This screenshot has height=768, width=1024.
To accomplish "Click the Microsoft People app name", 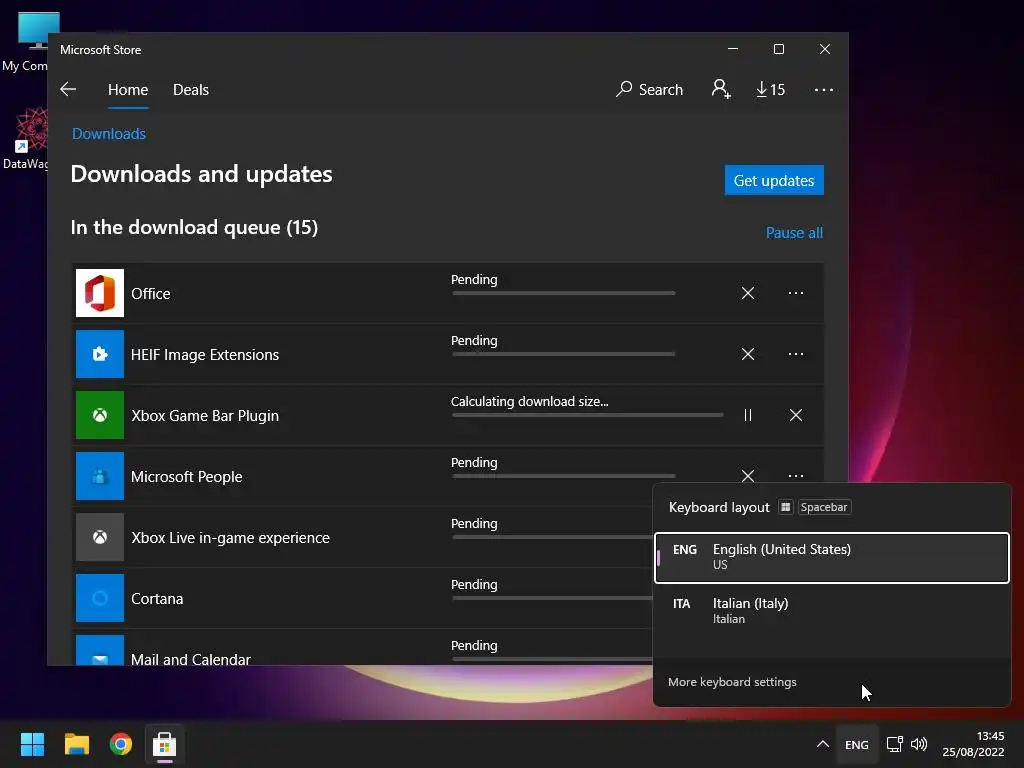I will pos(187,477).
